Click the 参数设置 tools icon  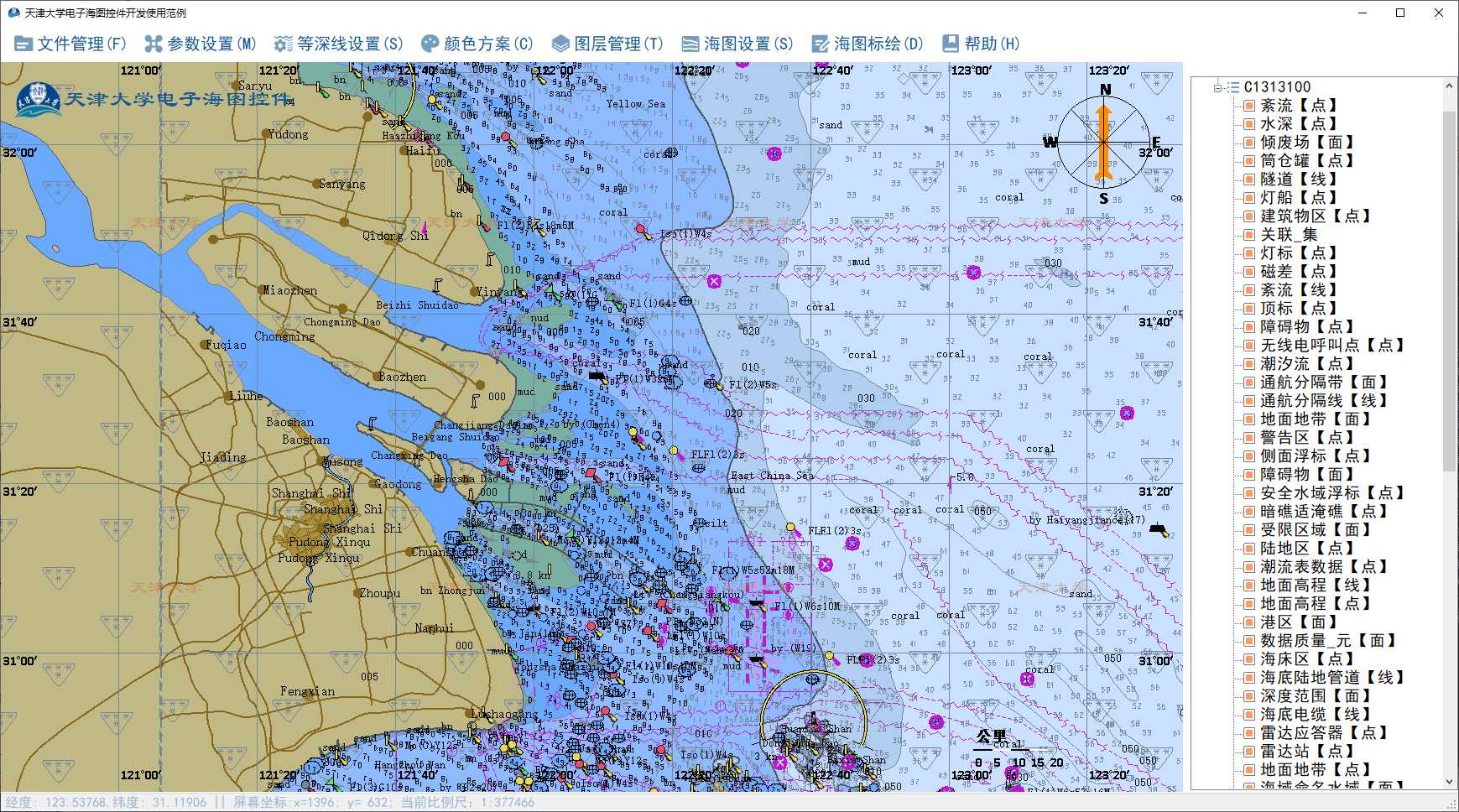click(154, 44)
